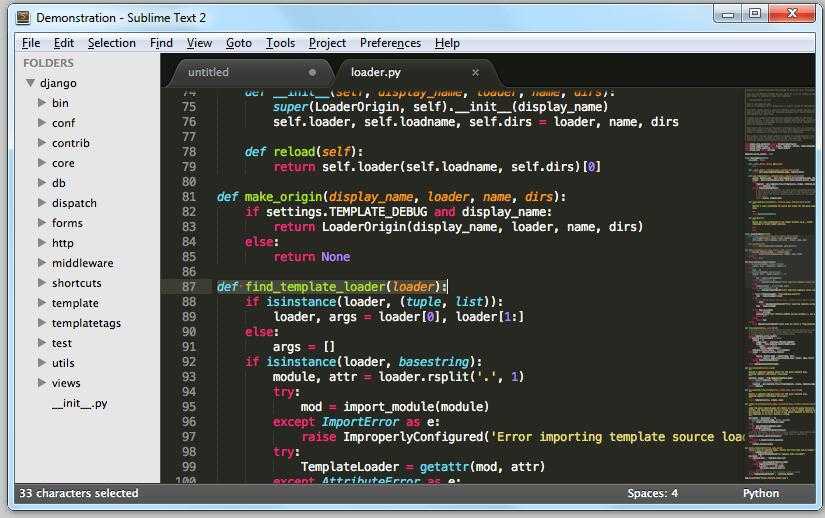Open the Tools menu
Screen dimensions: 825x518
pos(280,43)
